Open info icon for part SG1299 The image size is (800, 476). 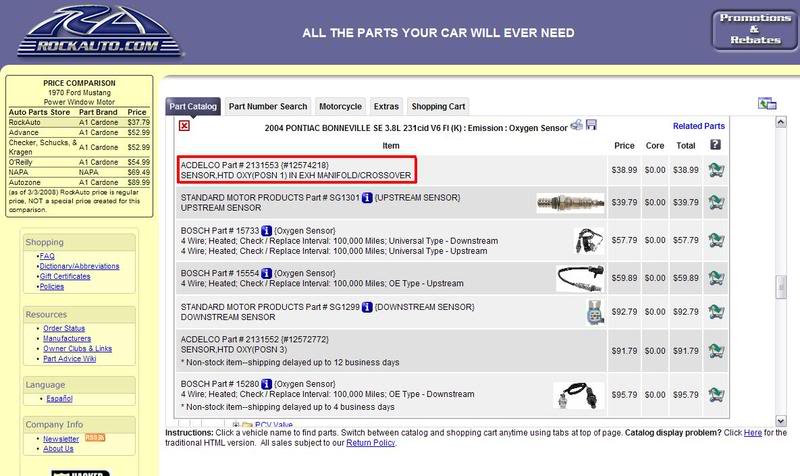(367, 307)
